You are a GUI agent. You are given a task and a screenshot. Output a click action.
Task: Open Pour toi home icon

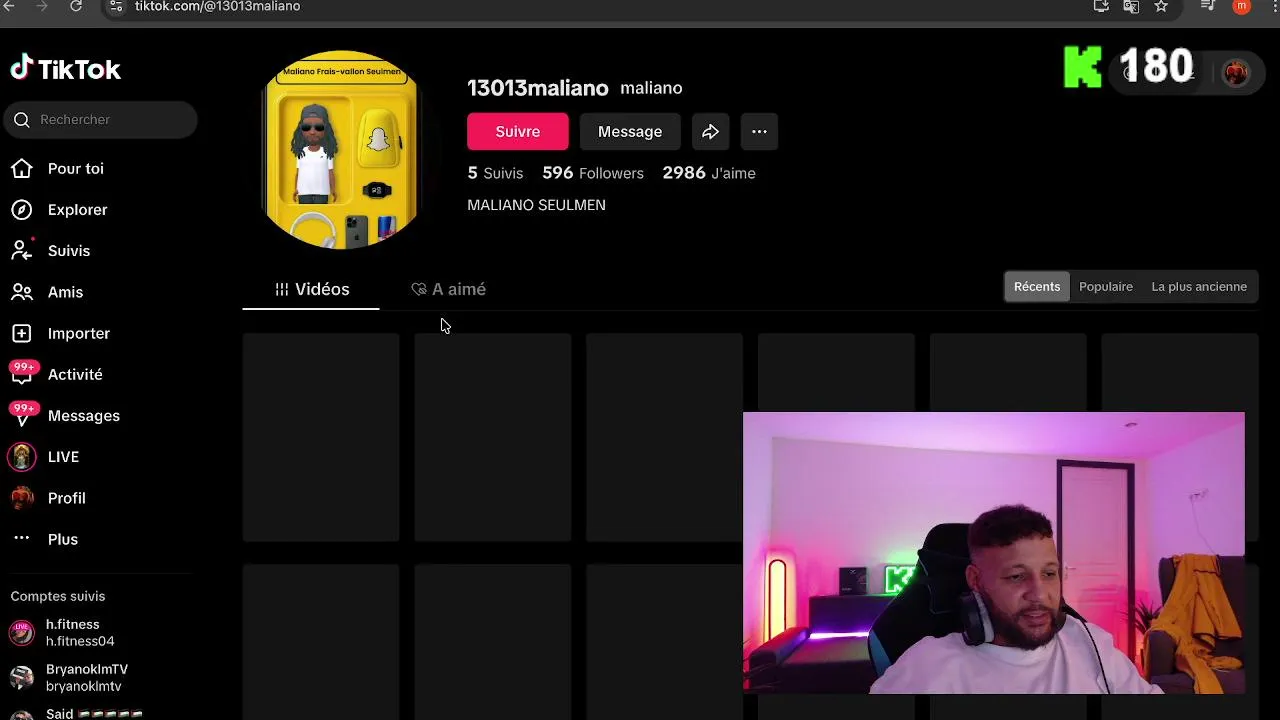pyautogui.click(x=22, y=169)
